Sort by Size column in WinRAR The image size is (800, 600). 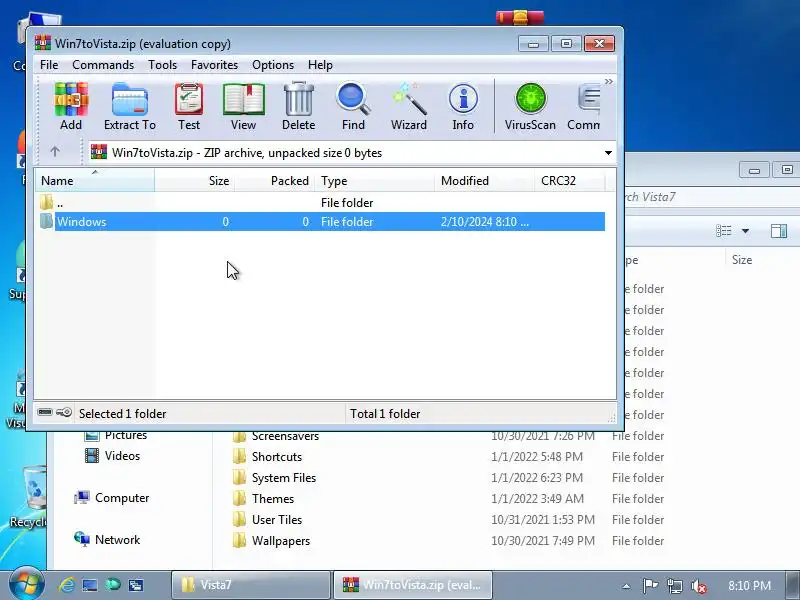[194, 181]
